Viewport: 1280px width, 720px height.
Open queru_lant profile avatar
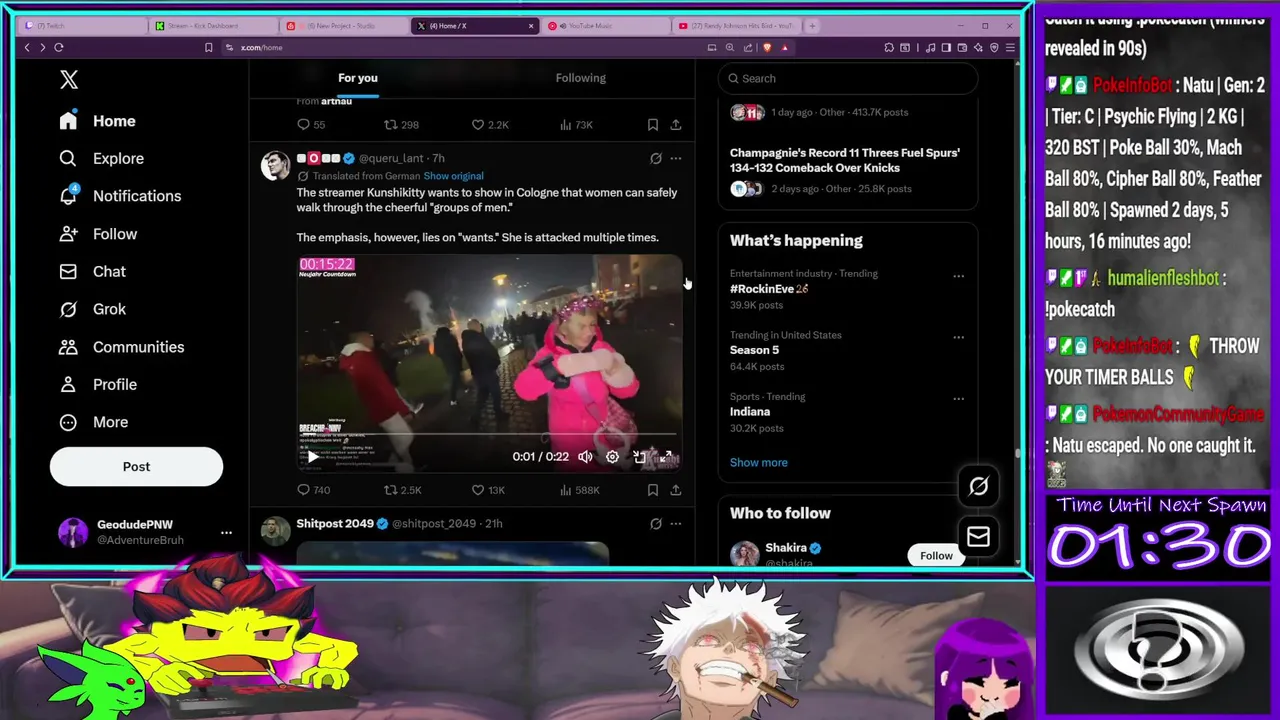(275, 166)
